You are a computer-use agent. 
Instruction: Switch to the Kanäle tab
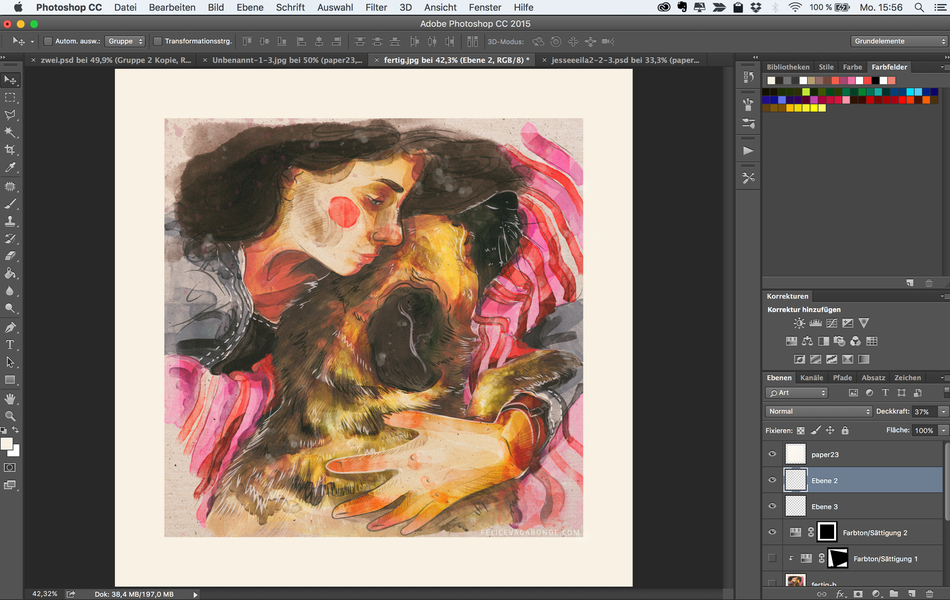pos(811,378)
